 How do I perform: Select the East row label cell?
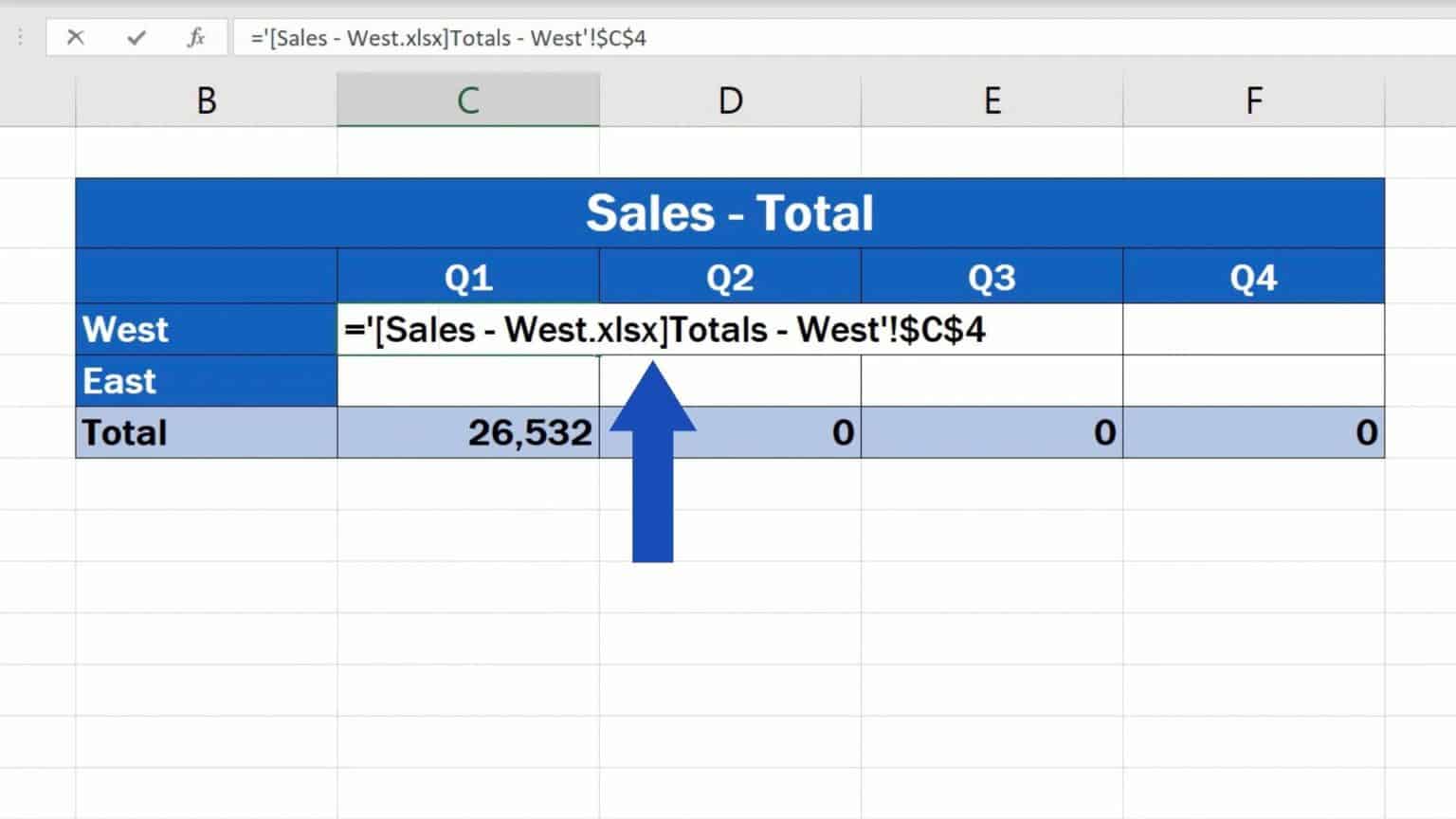coord(206,381)
